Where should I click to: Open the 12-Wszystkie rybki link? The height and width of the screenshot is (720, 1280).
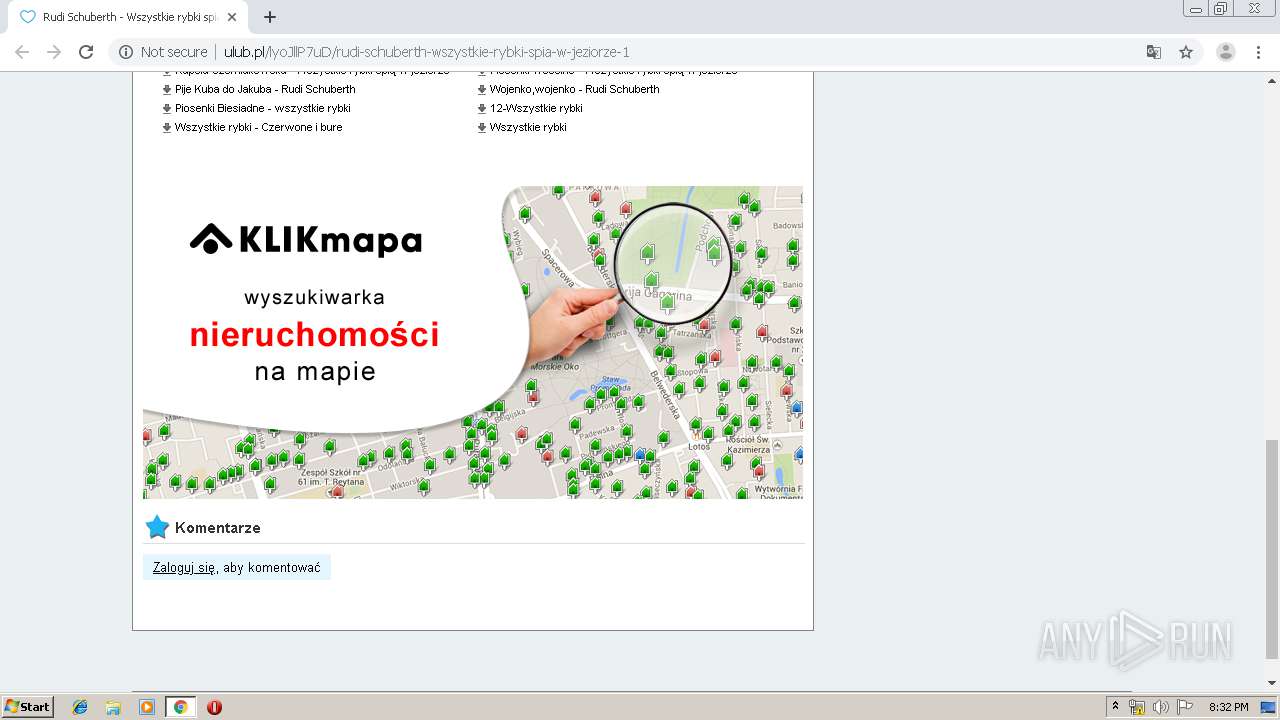click(536, 108)
